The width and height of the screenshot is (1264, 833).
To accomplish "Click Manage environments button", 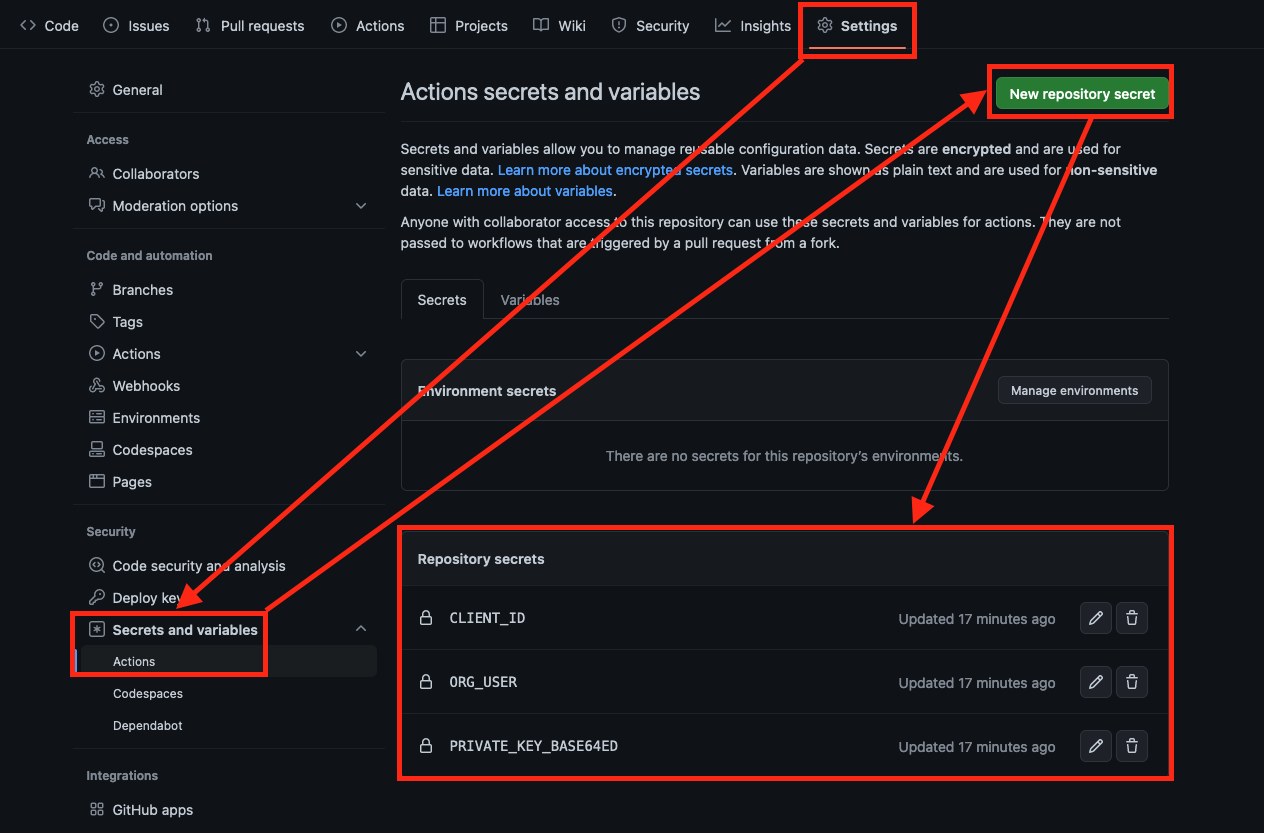I will (1074, 391).
